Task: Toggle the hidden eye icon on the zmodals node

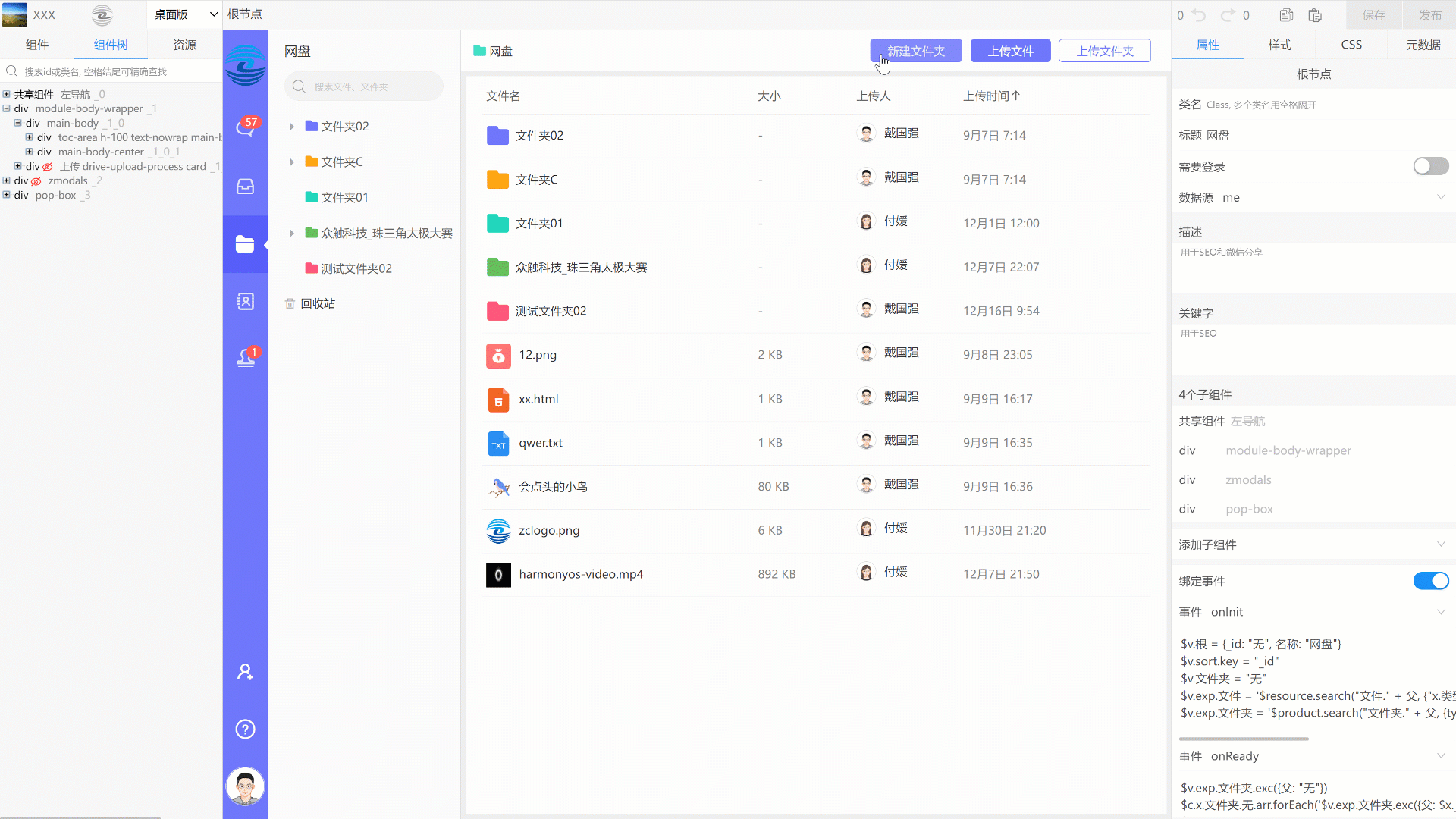Action: pyautogui.click(x=36, y=181)
